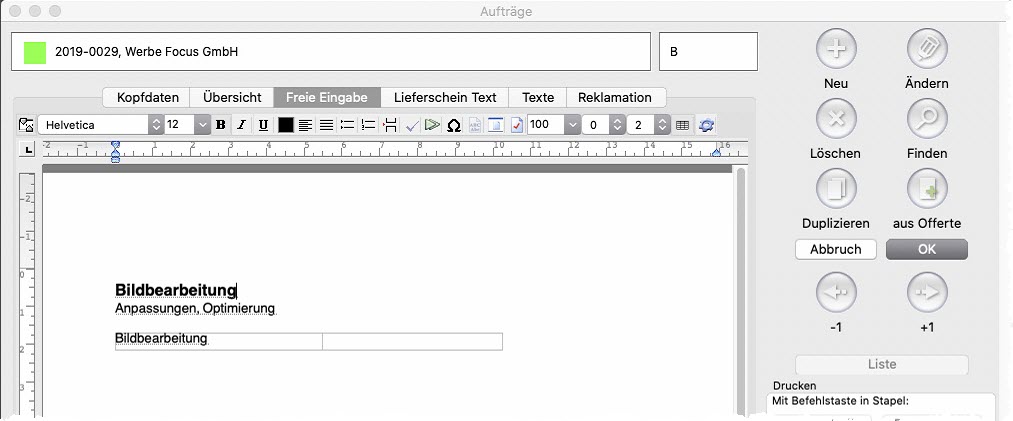Insert special character with Omega icon
This screenshot has height=421, width=1013.
453,125
